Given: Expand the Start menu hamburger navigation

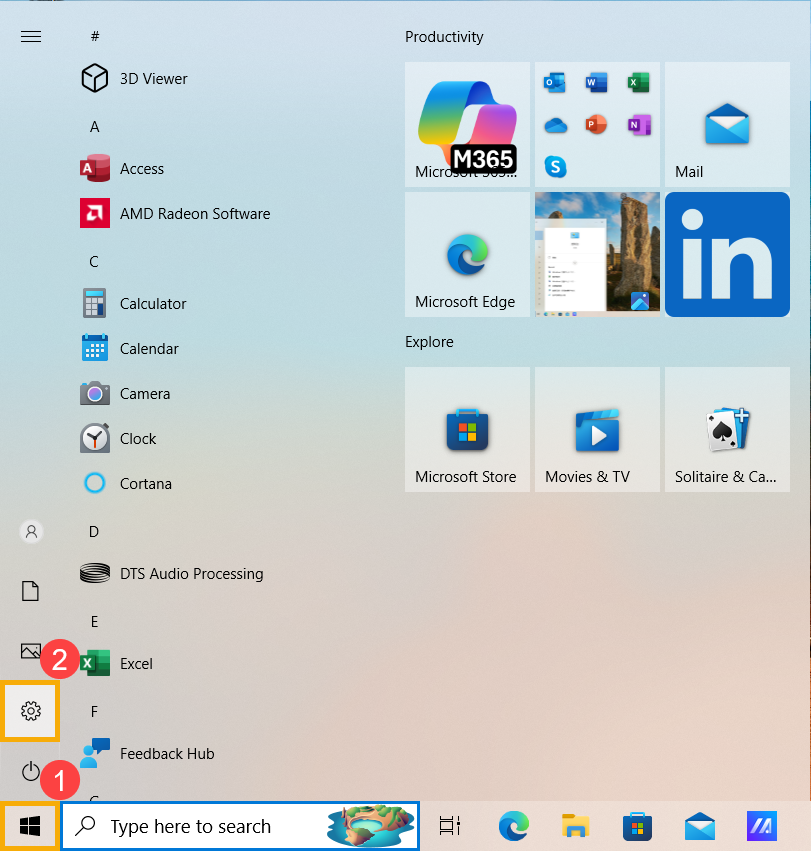Looking at the screenshot, I should click(31, 36).
